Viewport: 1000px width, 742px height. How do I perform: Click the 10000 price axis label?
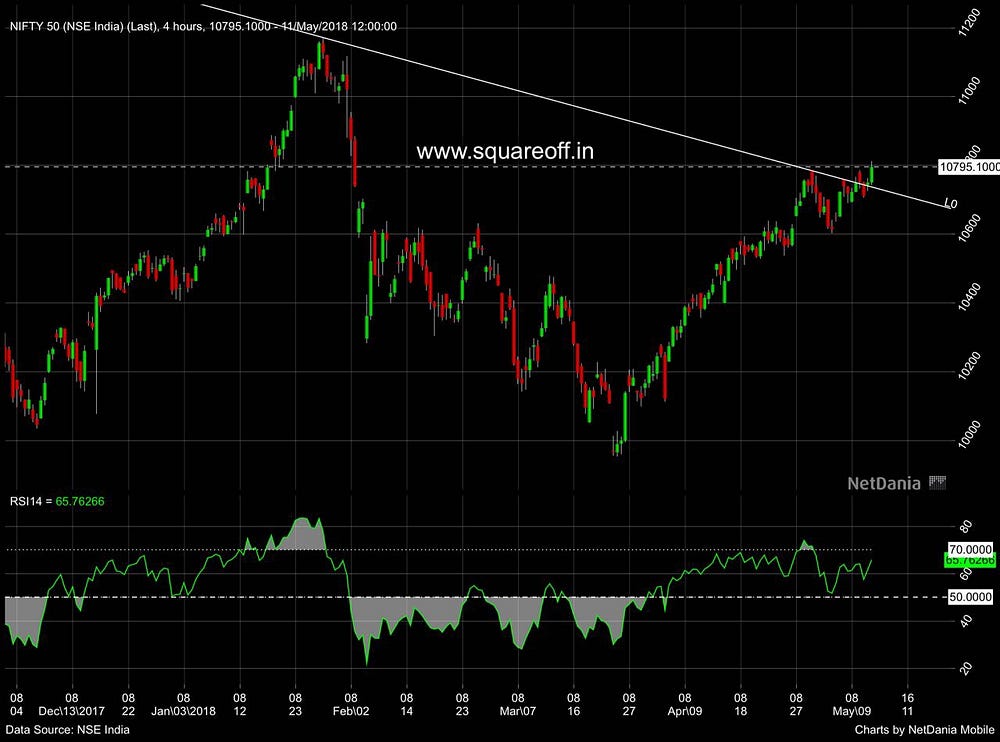coord(969,434)
